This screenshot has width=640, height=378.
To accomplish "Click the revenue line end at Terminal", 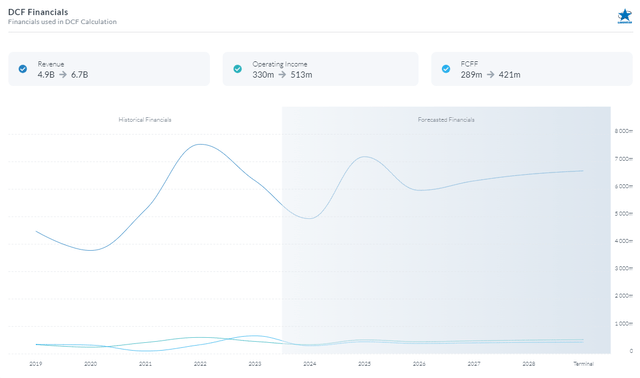I will [582, 171].
